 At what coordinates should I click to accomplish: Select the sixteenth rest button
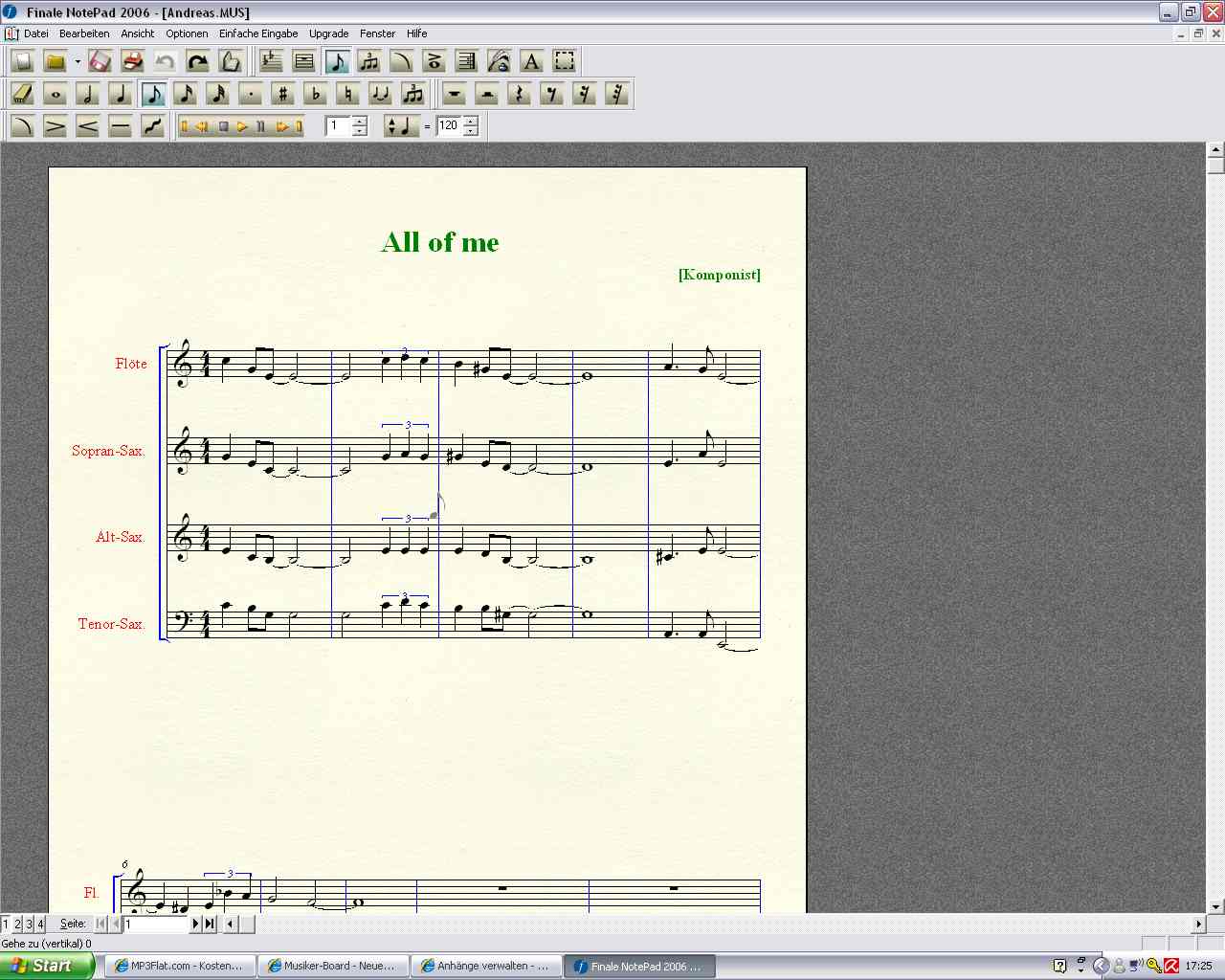coord(585,94)
